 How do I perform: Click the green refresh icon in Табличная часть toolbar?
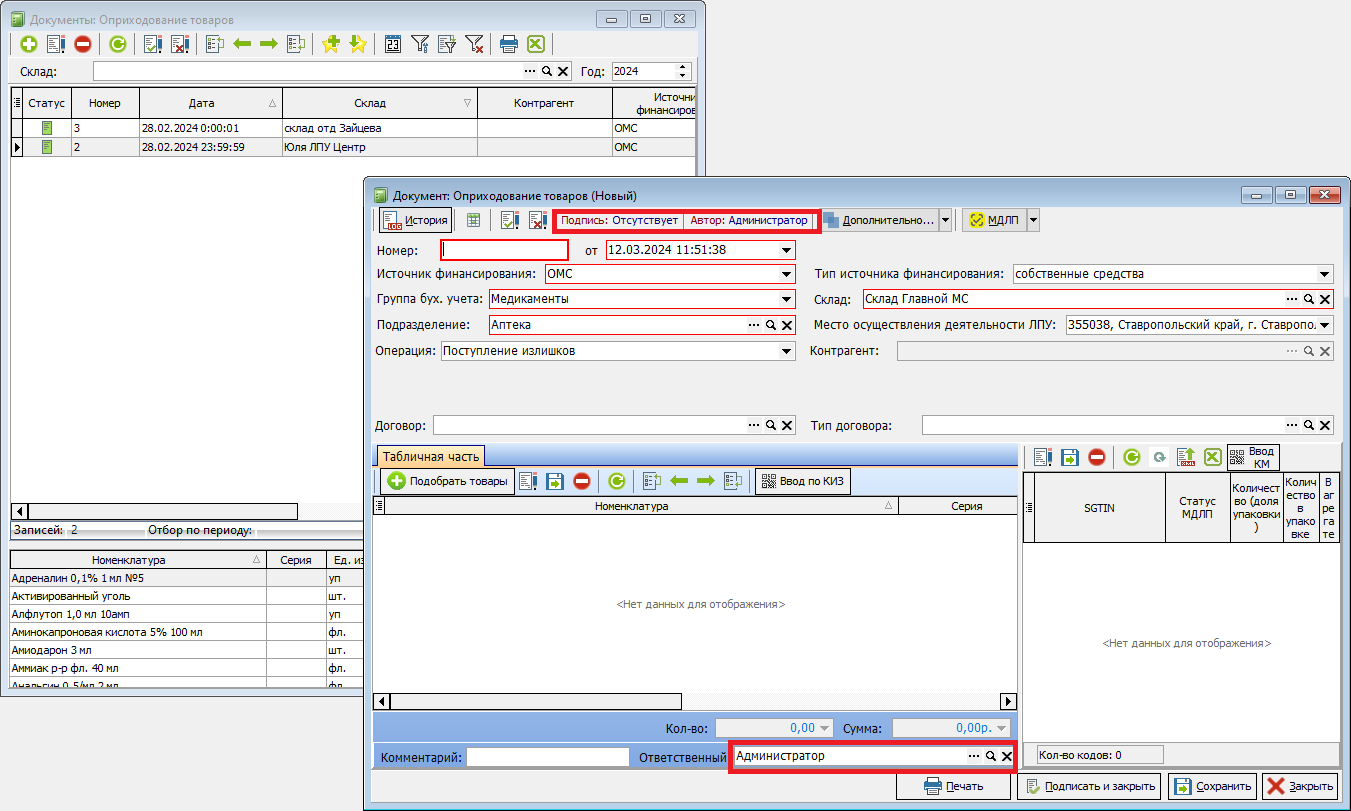tap(617, 481)
